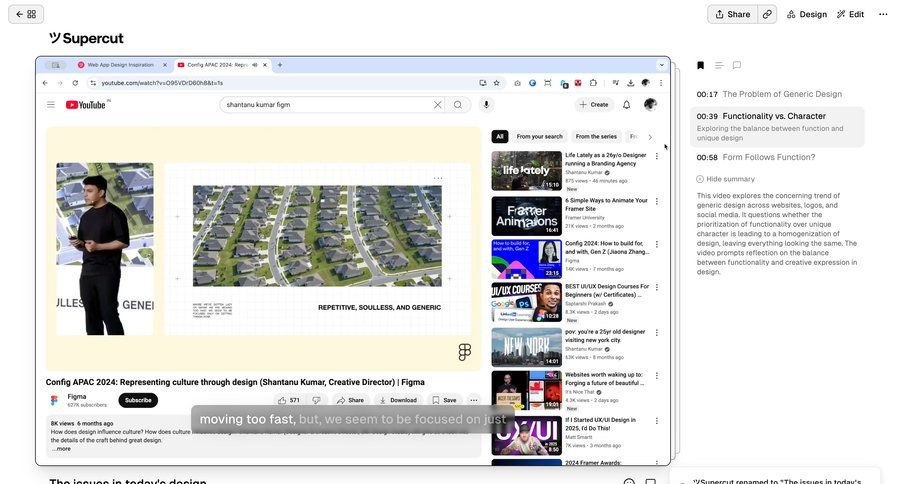The image size is (900, 484).
Task: Select the From your search chip
Action: pyautogui.click(x=540, y=137)
